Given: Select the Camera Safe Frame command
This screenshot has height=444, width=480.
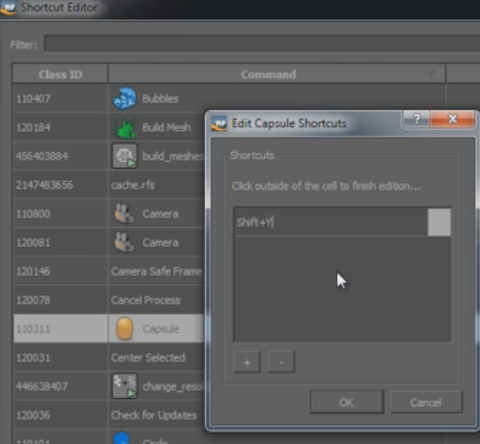Looking at the screenshot, I should click(x=157, y=271).
